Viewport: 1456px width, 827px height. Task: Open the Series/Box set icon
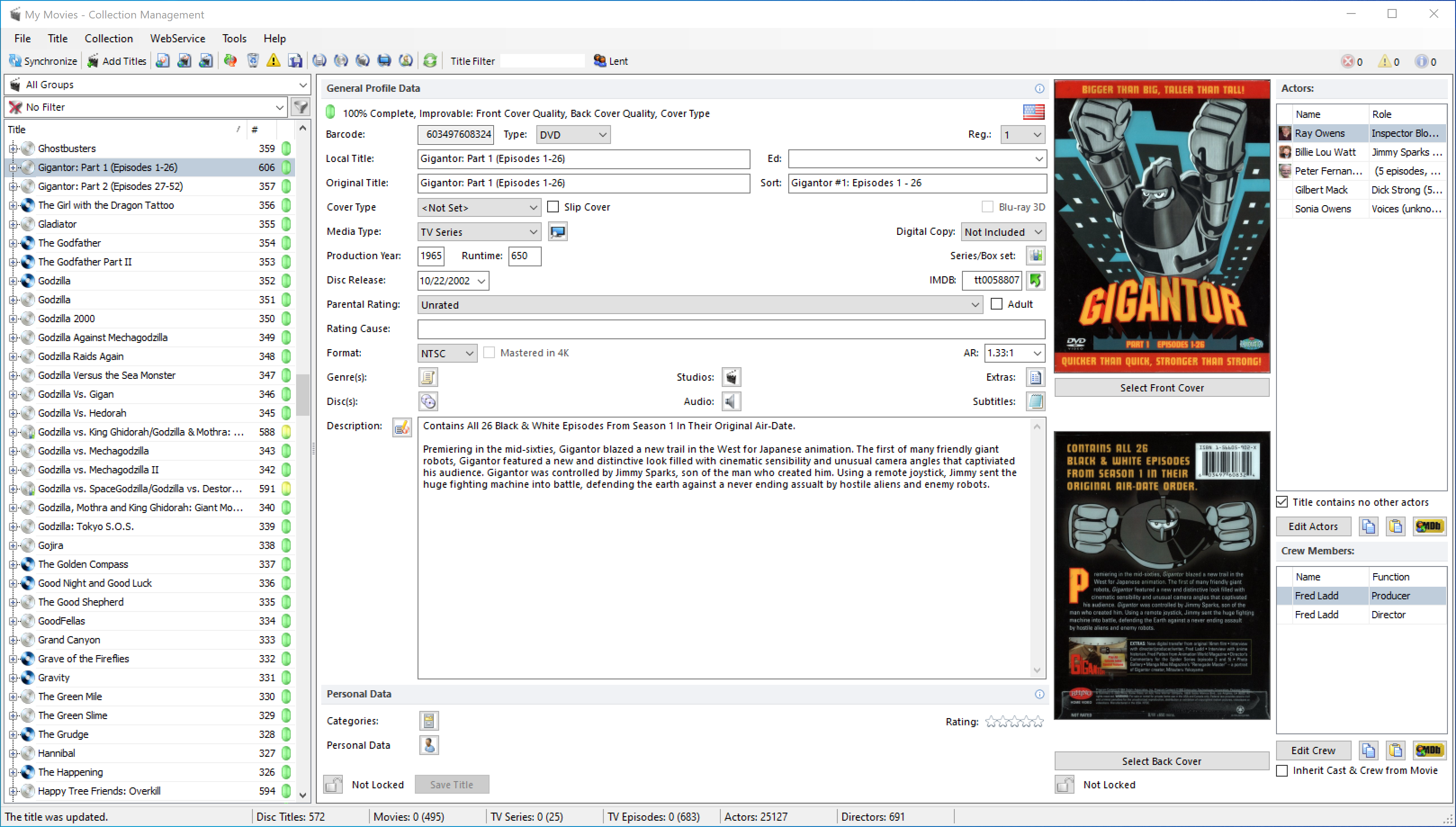(1036, 256)
